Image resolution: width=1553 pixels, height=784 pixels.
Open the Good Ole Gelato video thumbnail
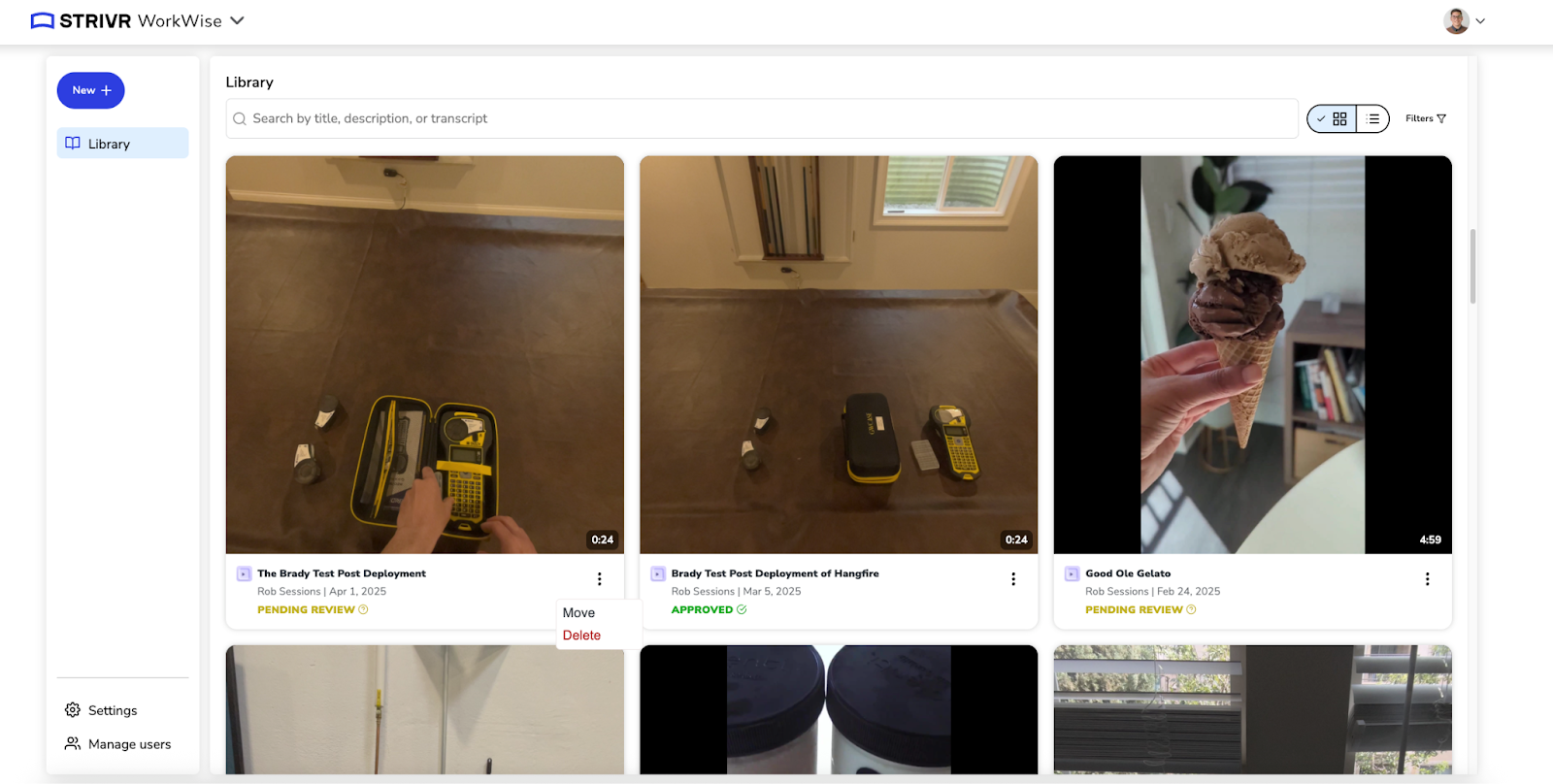tap(1253, 355)
